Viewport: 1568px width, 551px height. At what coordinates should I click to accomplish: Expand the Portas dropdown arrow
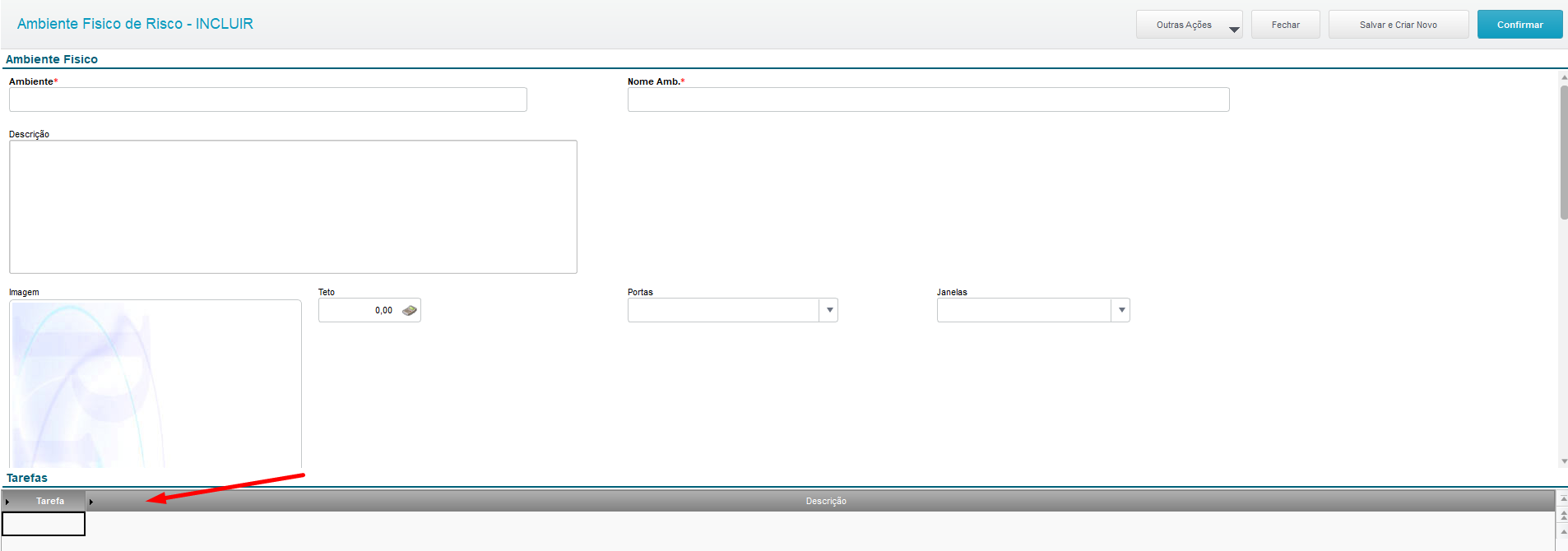[829, 310]
